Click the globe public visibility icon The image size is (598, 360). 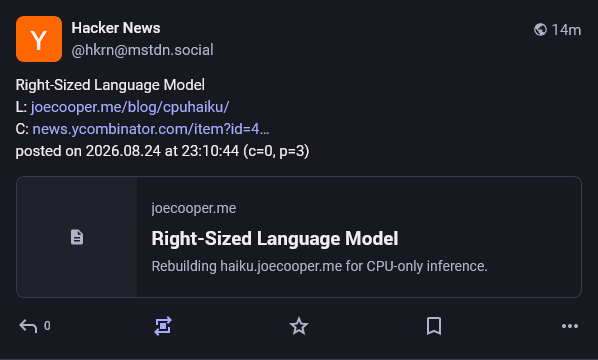point(540,29)
